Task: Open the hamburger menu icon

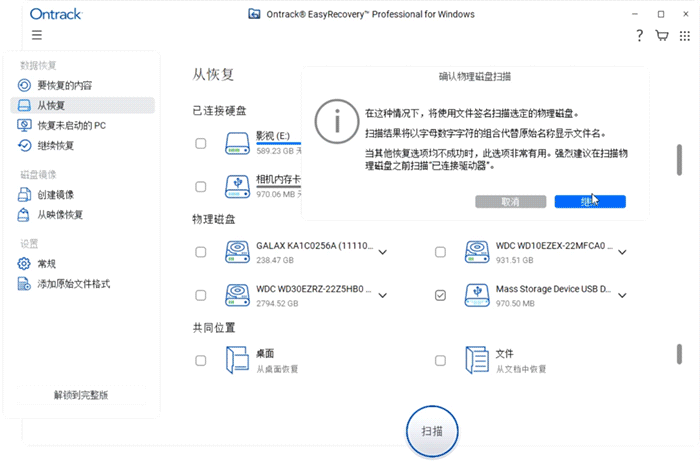Action: pyautogui.click(x=37, y=35)
